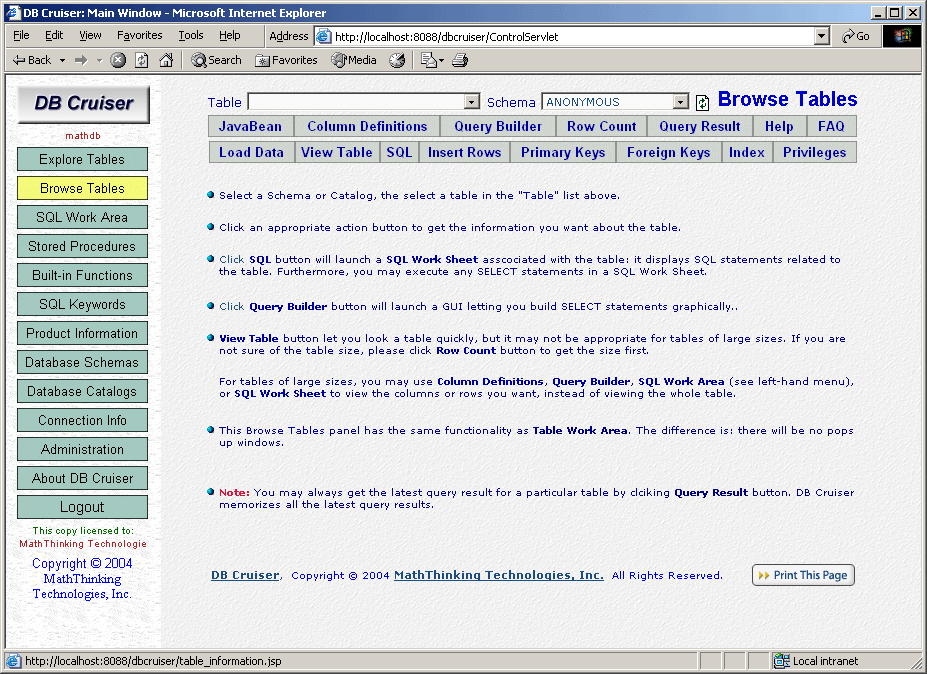Image resolution: width=927 pixels, height=674 pixels.
Task: Refresh the page using the toolbar Refresh icon
Action: (142, 60)
